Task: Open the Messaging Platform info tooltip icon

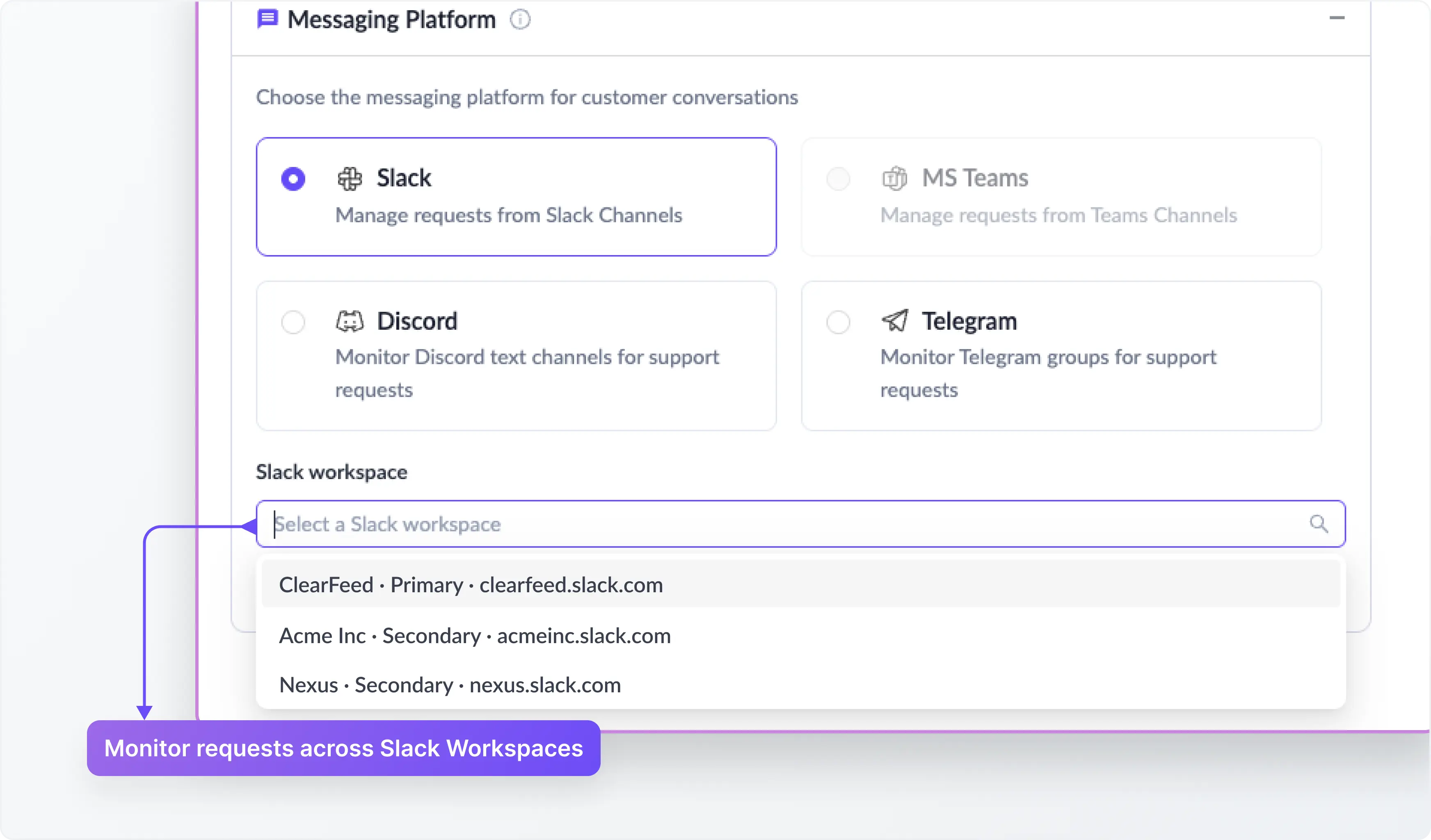Action: tap(519, 19)
